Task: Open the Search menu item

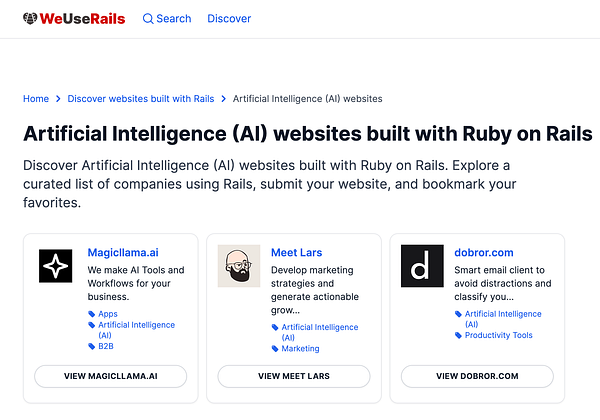Action: (x=167, y=18)
